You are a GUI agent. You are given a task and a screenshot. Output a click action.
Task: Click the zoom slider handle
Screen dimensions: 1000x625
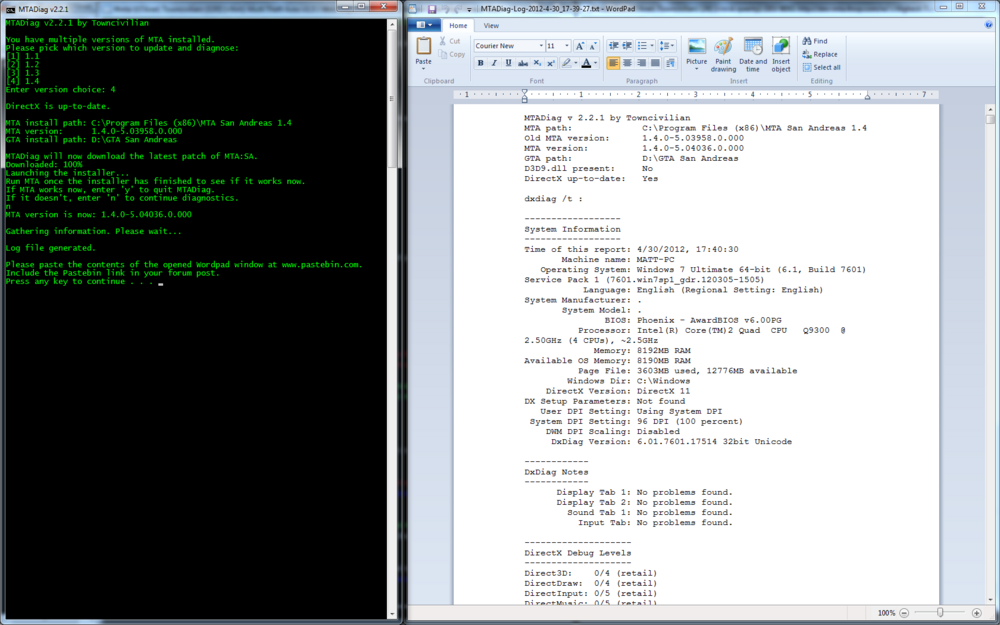tap(941, 612)
